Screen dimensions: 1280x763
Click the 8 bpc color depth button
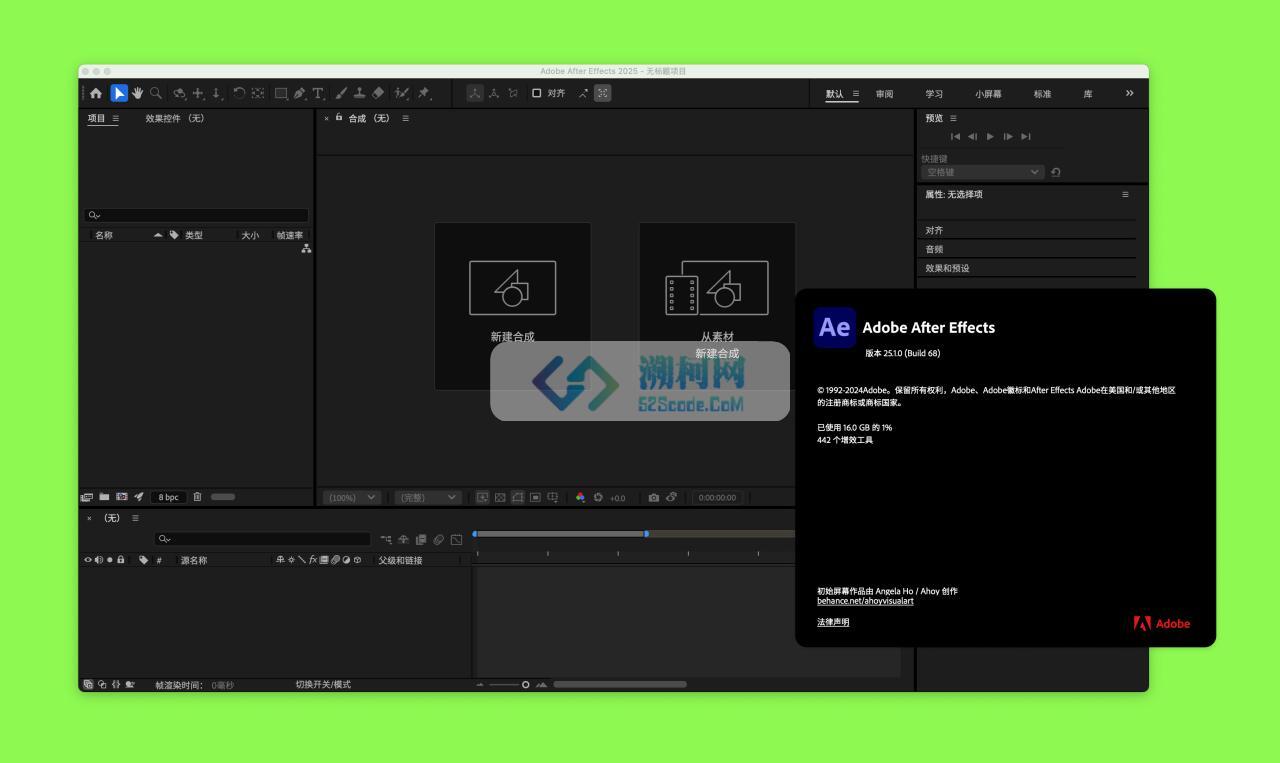(168, 497)
